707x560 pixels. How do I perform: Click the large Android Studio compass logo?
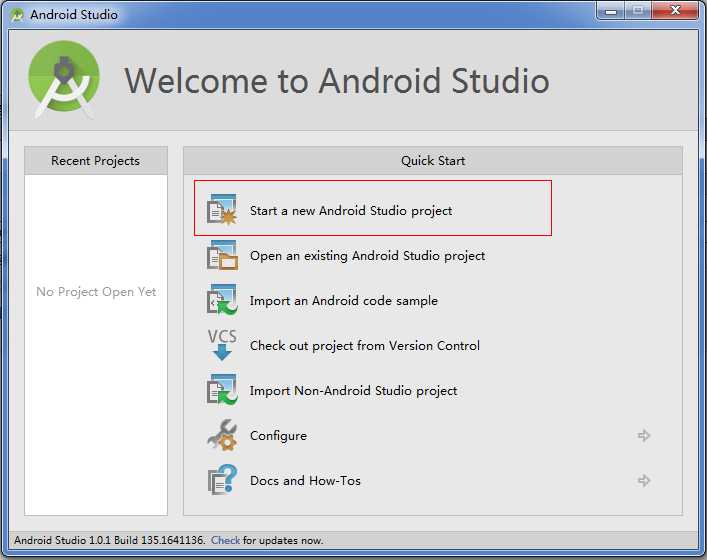64,80
